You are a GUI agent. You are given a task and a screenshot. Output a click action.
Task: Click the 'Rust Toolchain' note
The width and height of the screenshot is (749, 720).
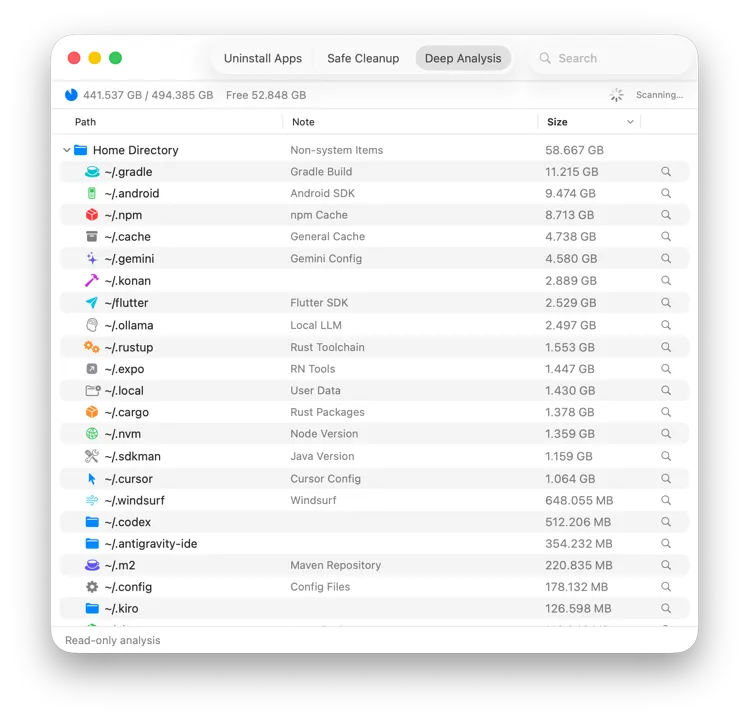tap(327, 347)
